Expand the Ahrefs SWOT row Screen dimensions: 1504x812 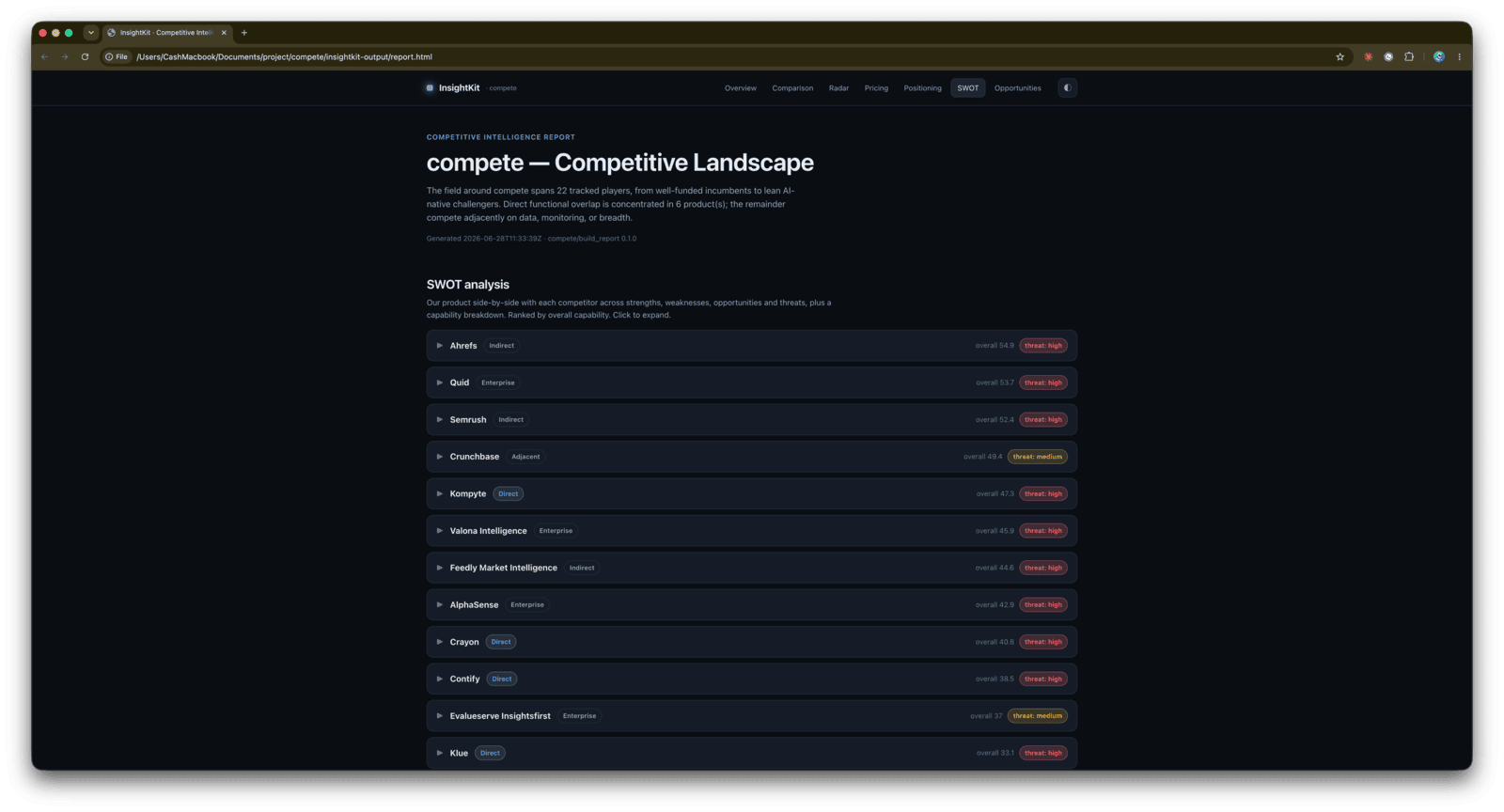[x=751, y=346]
